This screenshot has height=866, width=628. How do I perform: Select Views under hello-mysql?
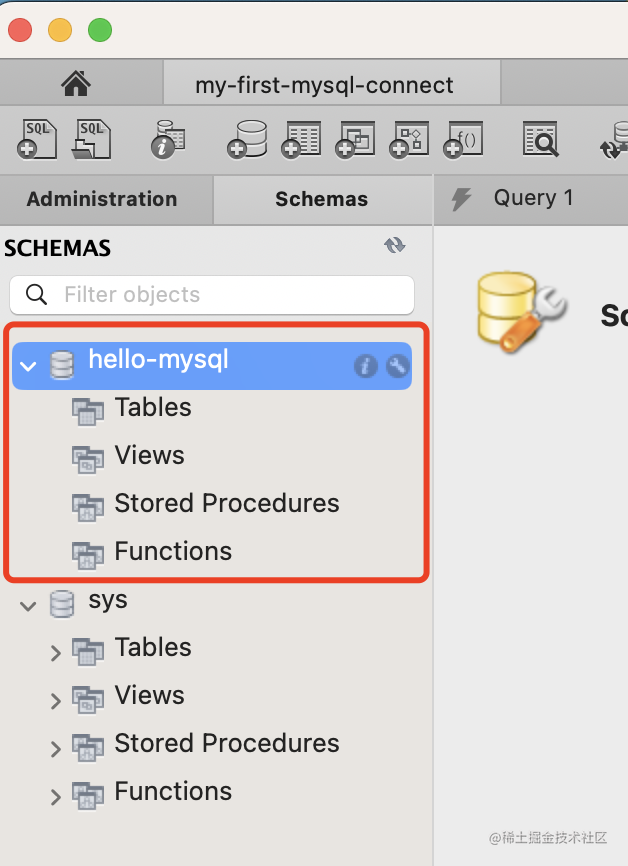[149, 456]
